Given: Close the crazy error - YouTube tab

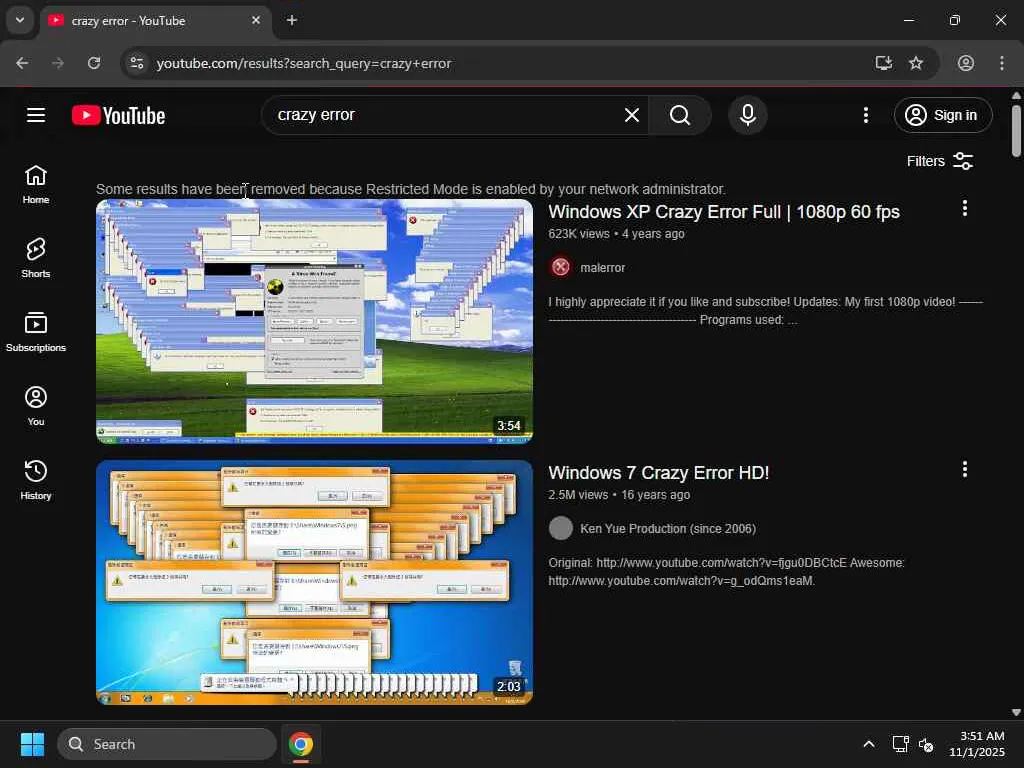Looking at the screenshot, I should pyautogui.click(x=256, y=20).
